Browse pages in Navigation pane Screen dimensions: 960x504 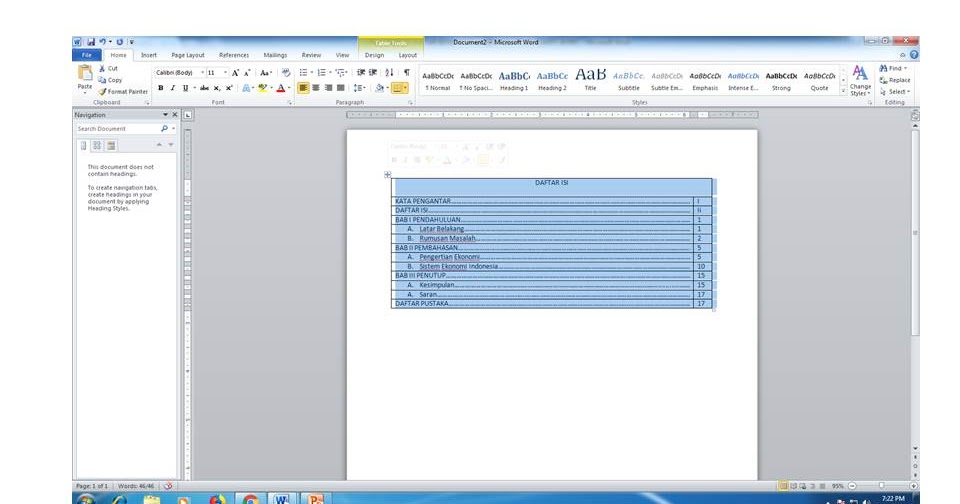click(97, 146)
